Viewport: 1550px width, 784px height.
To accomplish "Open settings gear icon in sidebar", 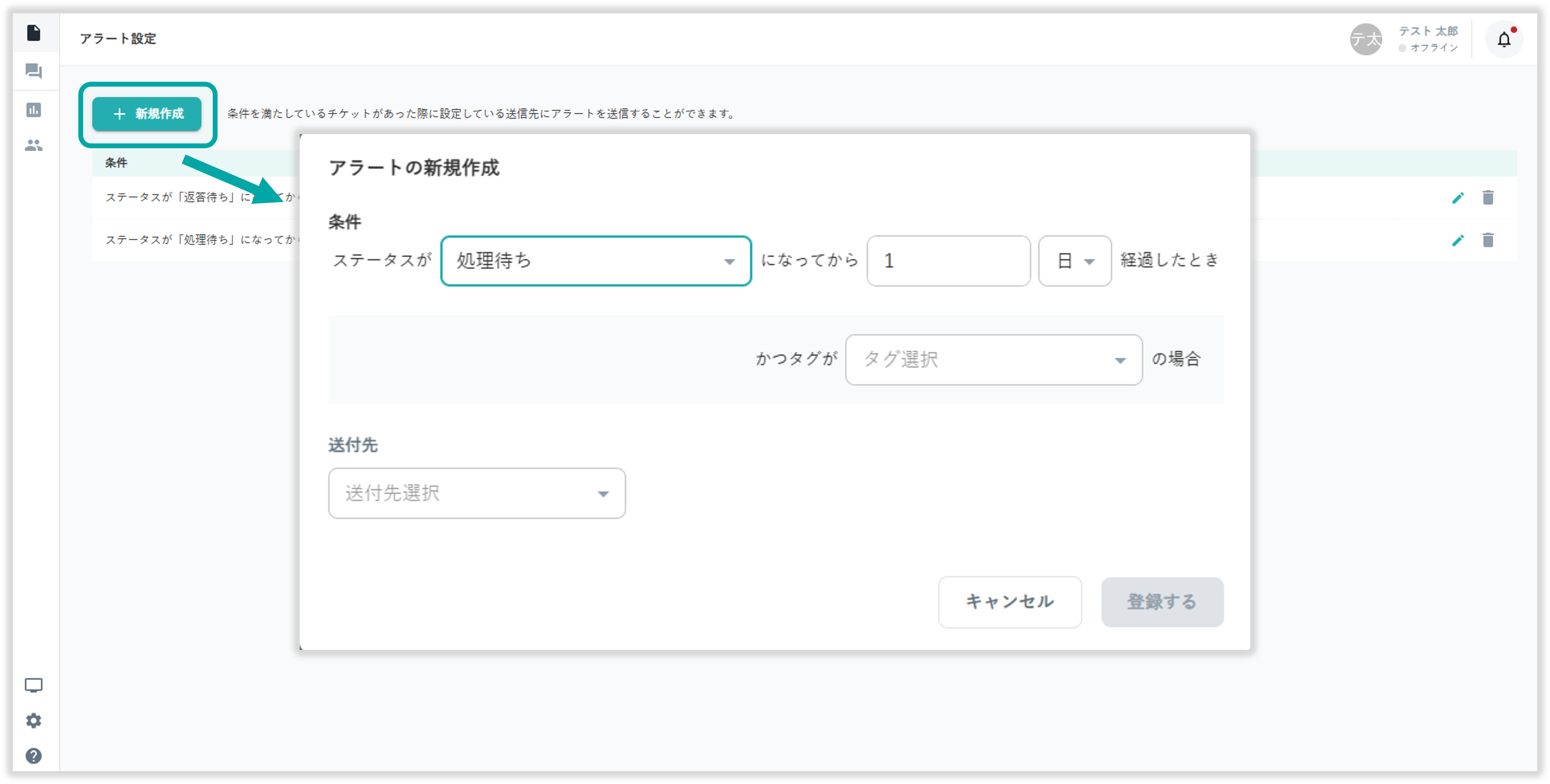I will tap(34, 720).
